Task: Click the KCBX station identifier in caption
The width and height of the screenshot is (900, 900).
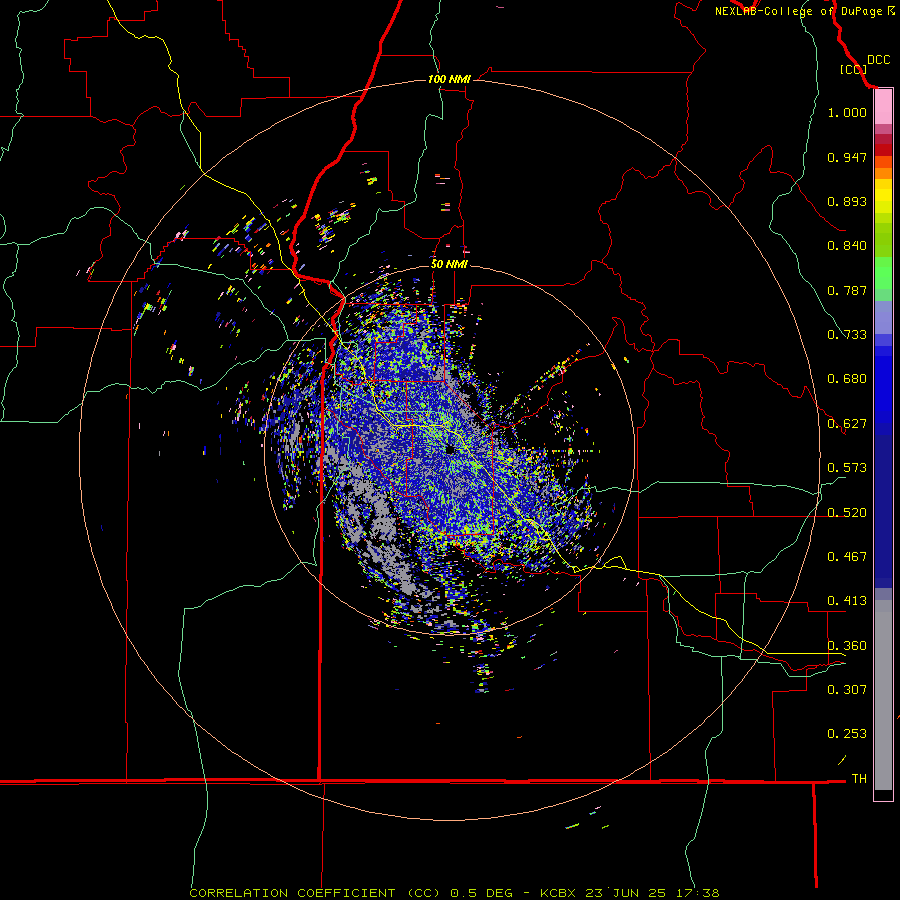Action: point(558,893)
